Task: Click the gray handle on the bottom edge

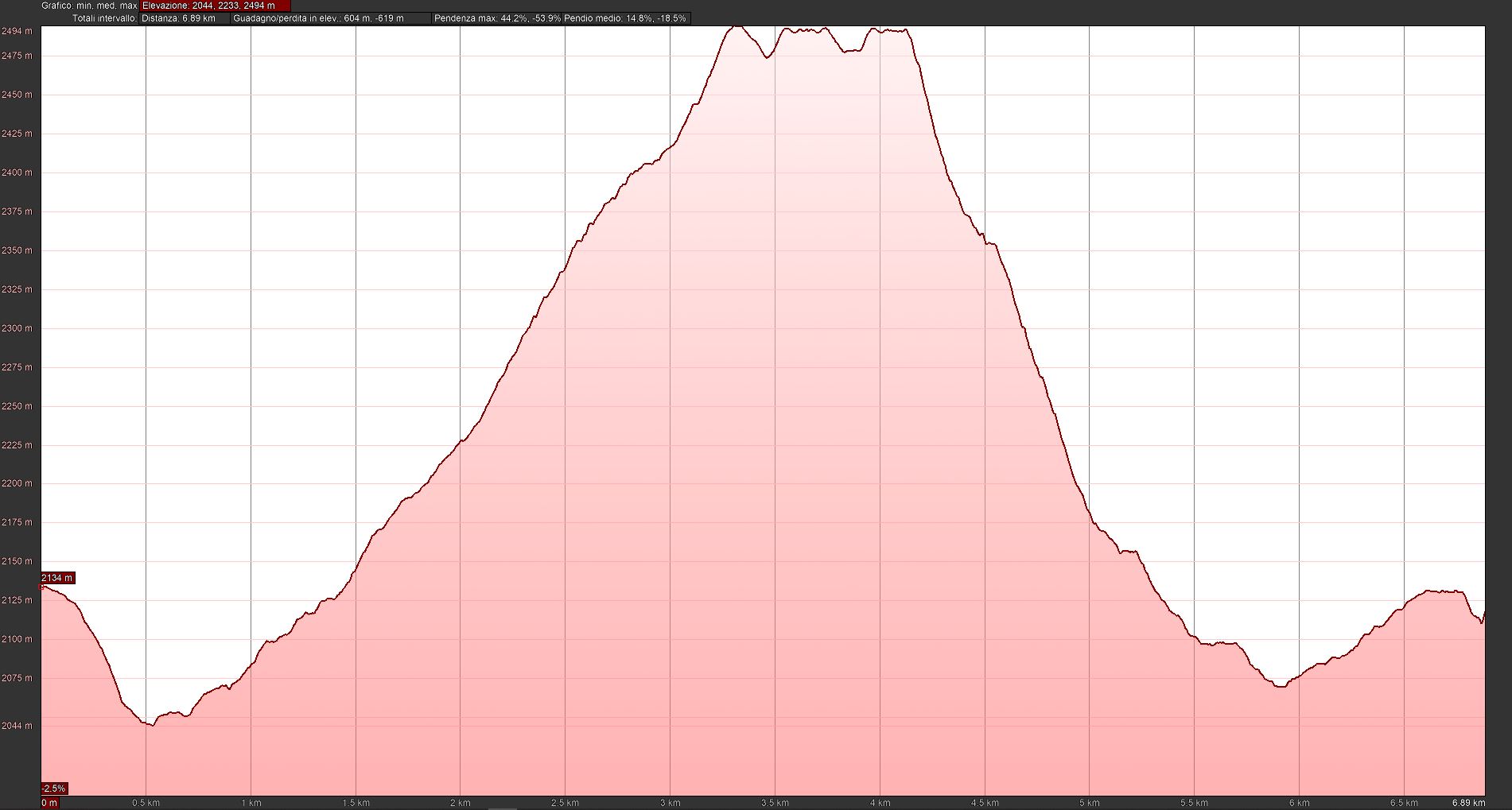Action: 502,808
